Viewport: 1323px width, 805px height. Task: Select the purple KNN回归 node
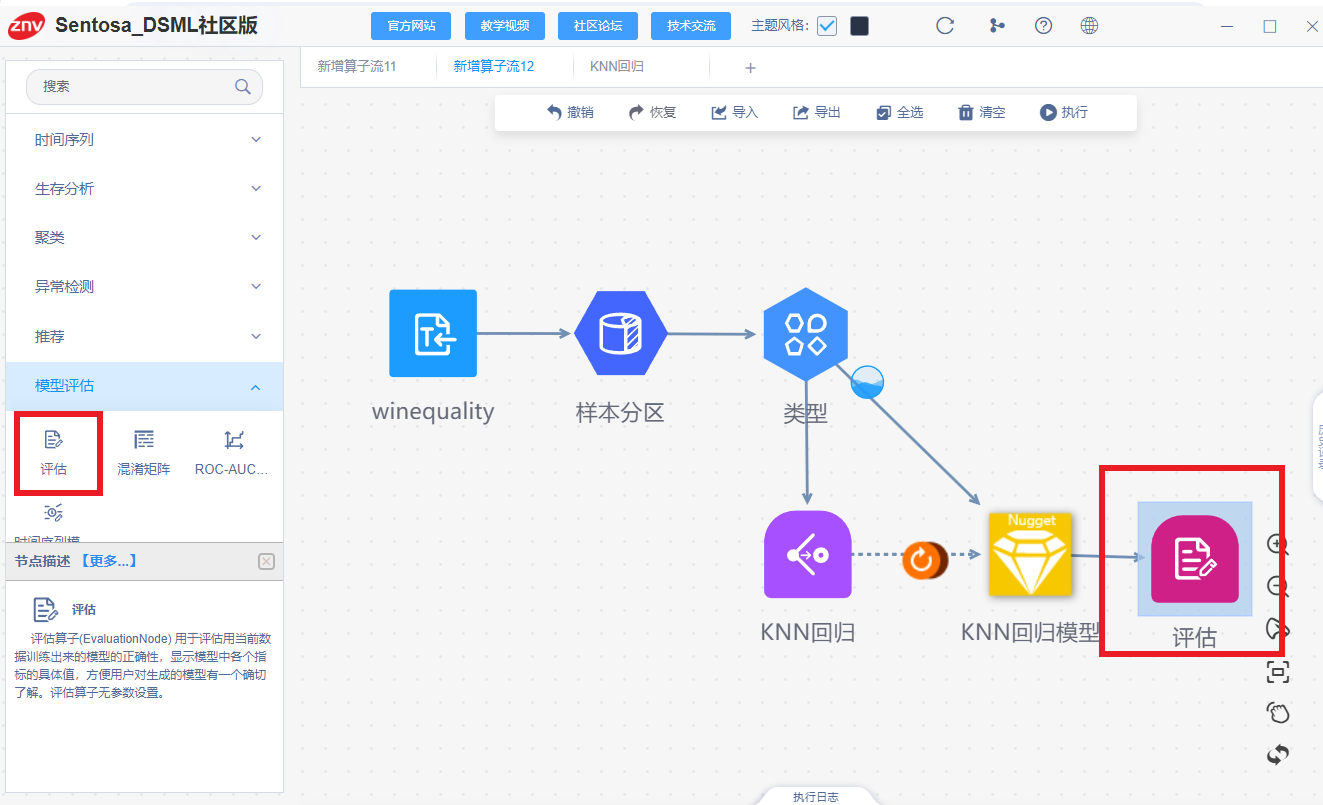pyautogui.click(x=808, y=555)
